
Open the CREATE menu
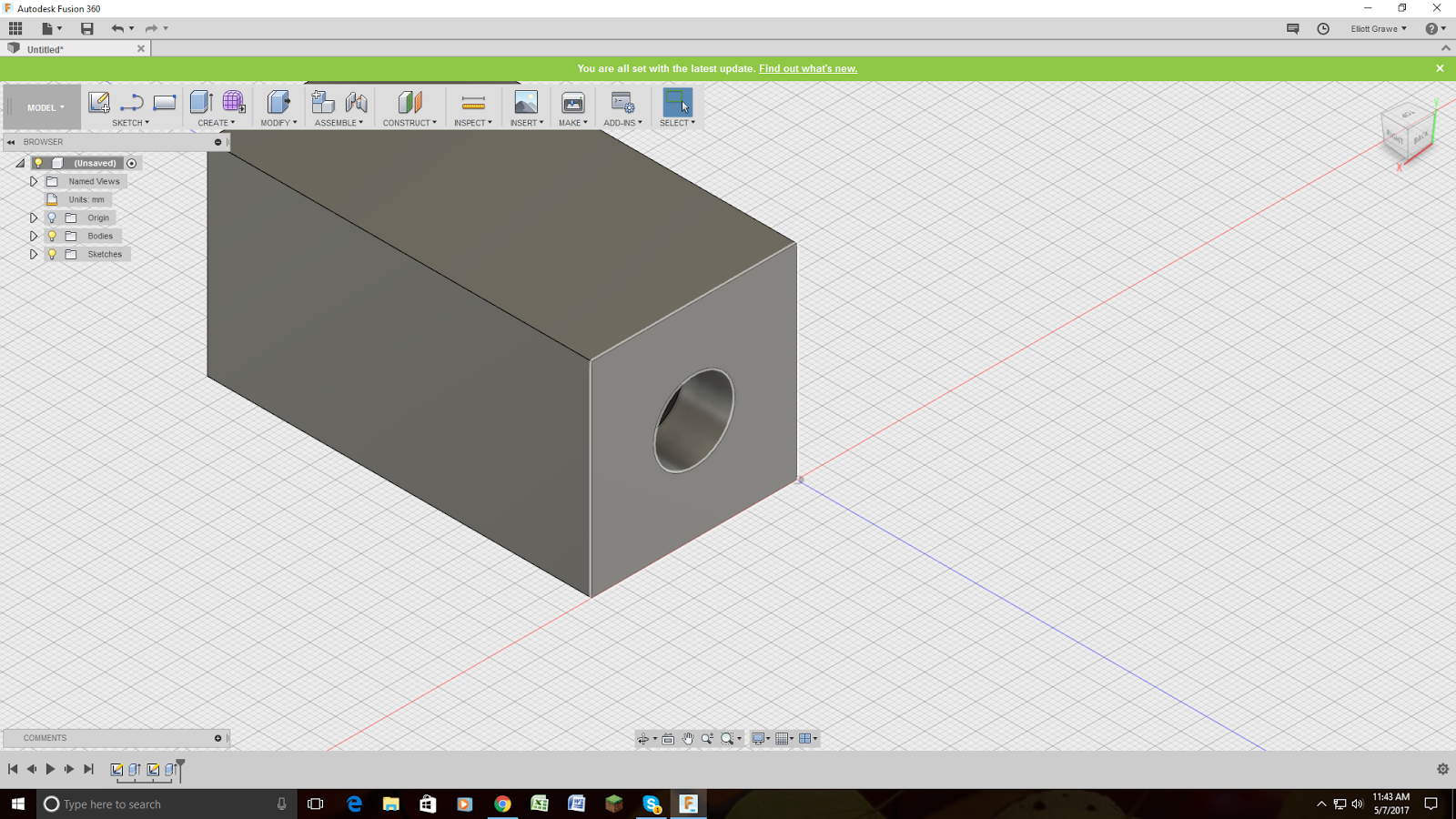pos(217,123)
